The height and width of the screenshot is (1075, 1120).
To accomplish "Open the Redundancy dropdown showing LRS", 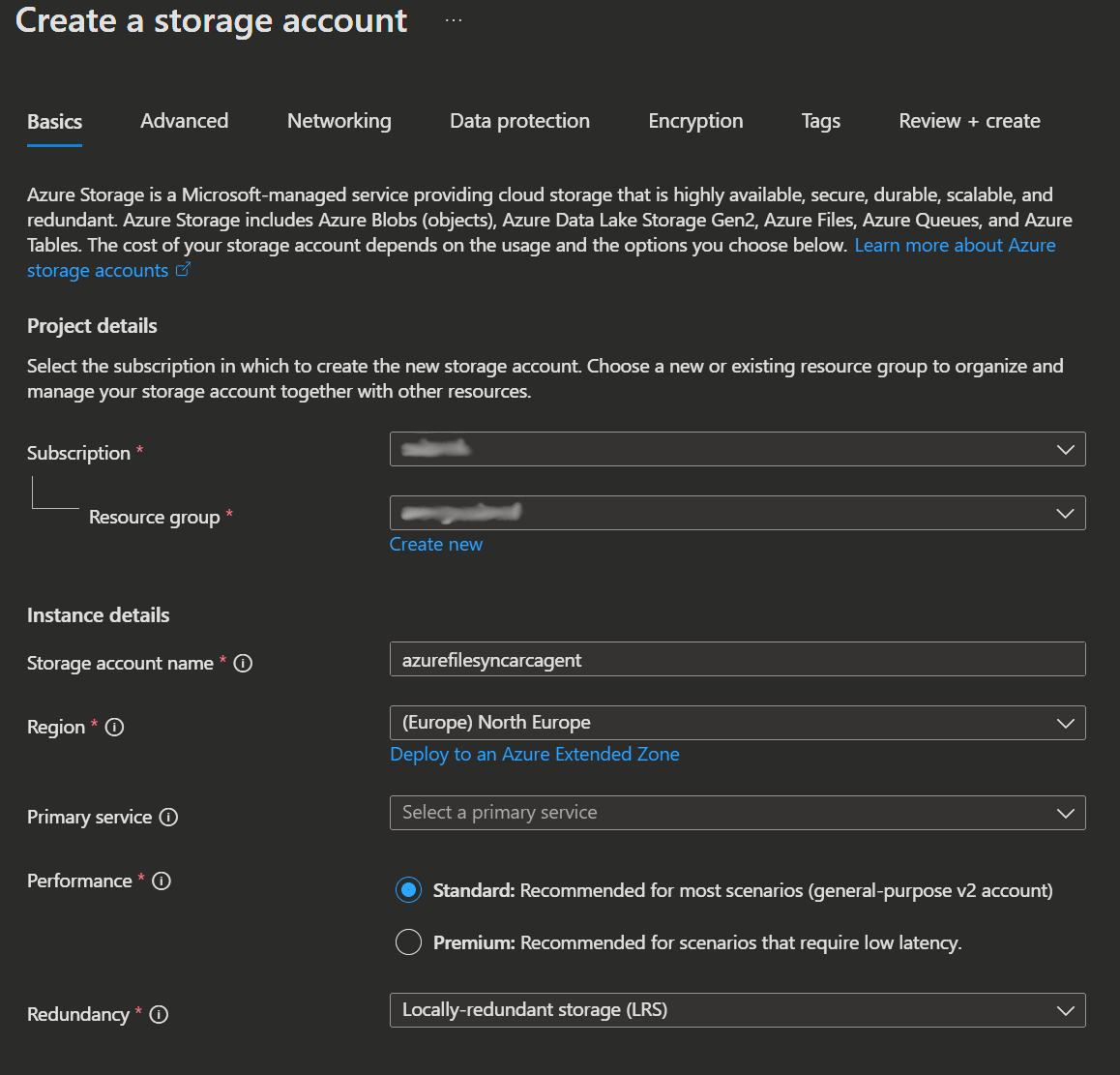I will click(737, 1010).
